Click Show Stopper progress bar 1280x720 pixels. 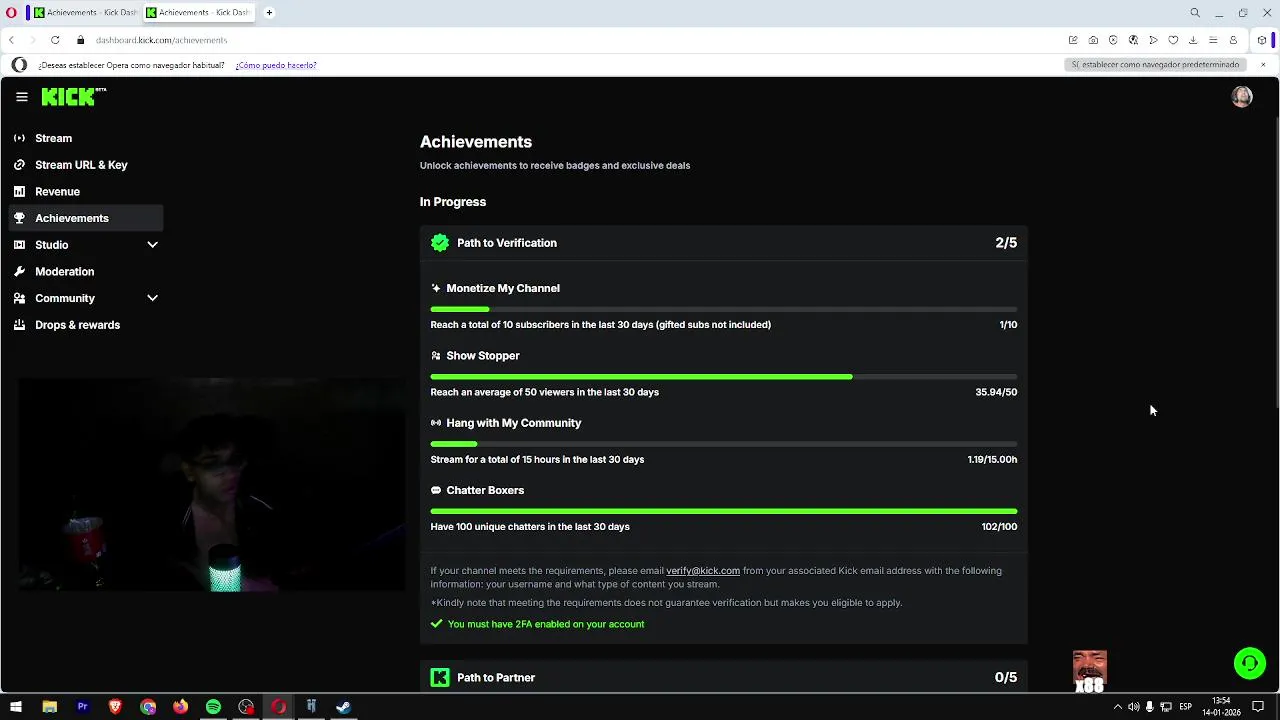tap(724, 377)
